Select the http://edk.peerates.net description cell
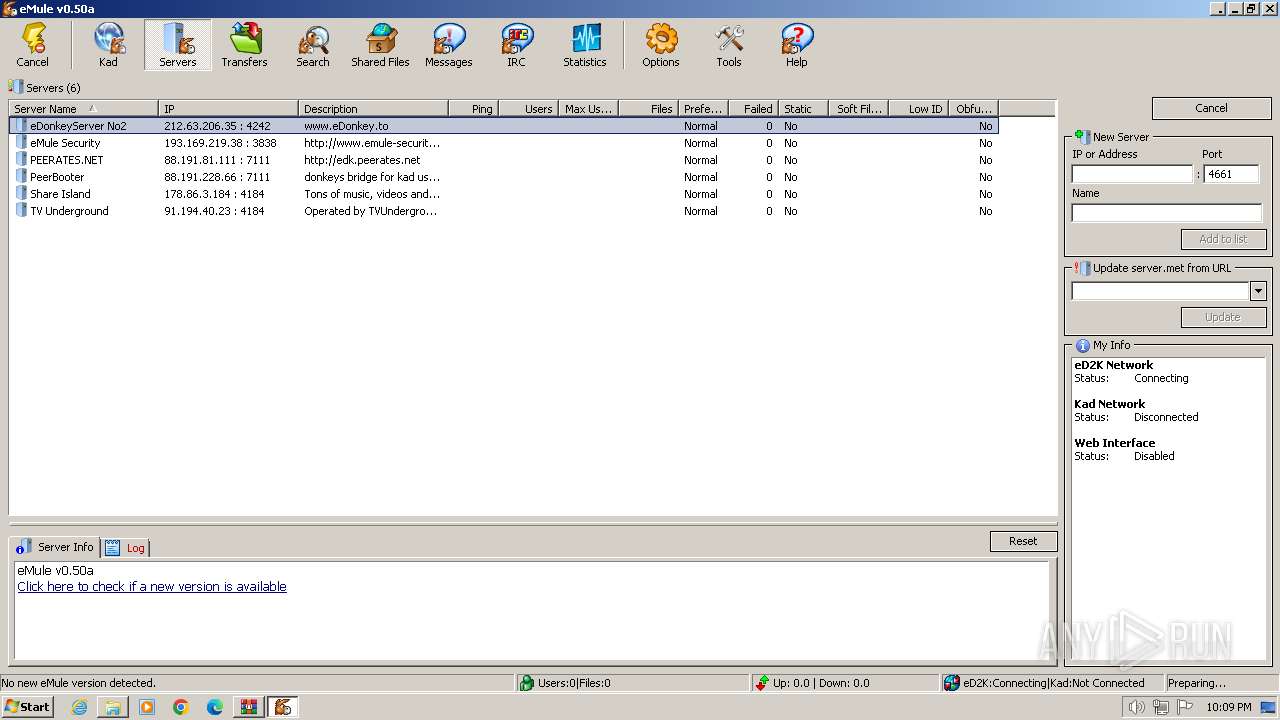Image resolution: width=1280 pixels, height=720 pixels. coord(362,160)
